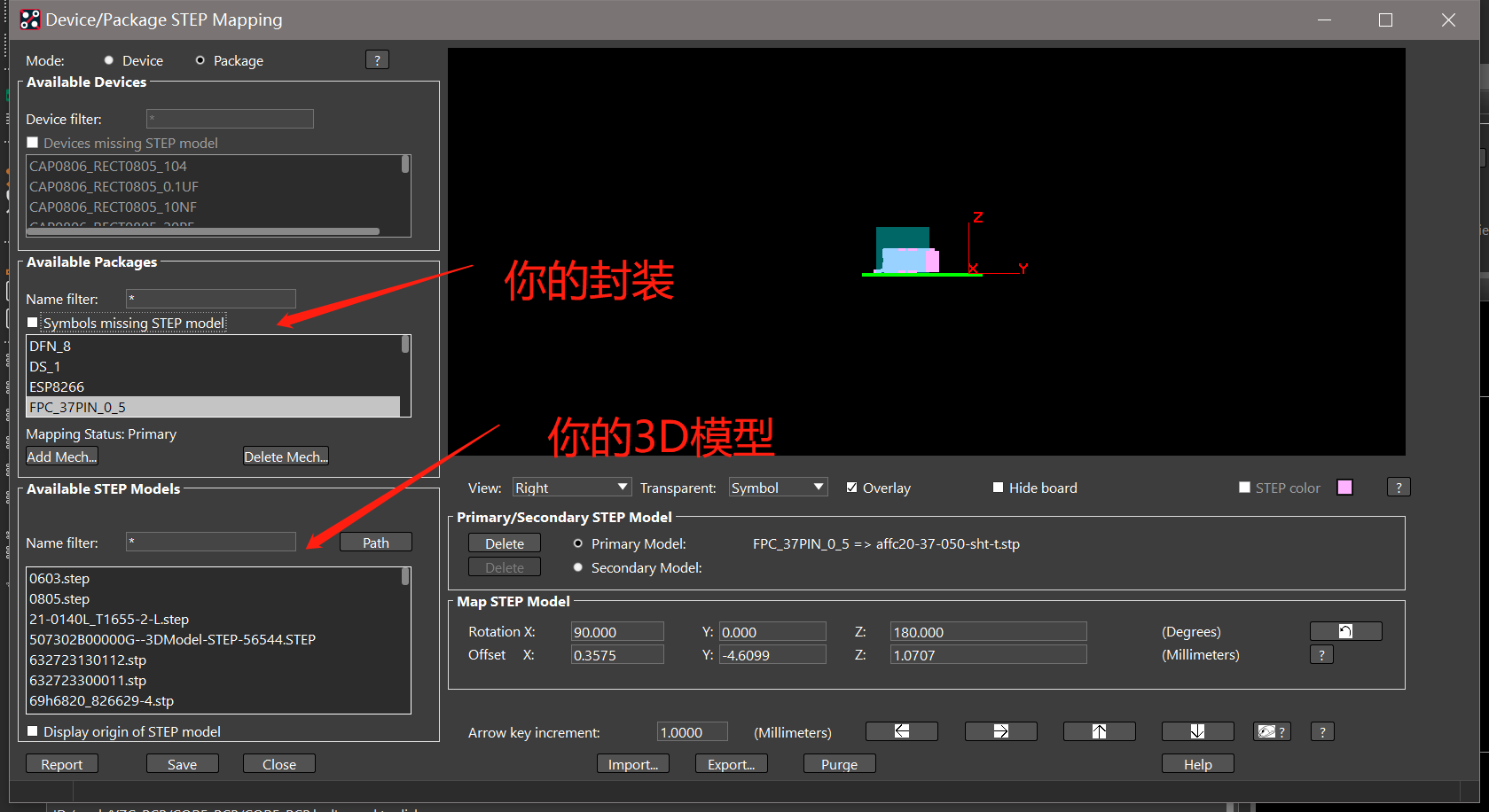The image size is (1489, 812).
Task: Click the Help button
Action: click(x=1198, y=763)
